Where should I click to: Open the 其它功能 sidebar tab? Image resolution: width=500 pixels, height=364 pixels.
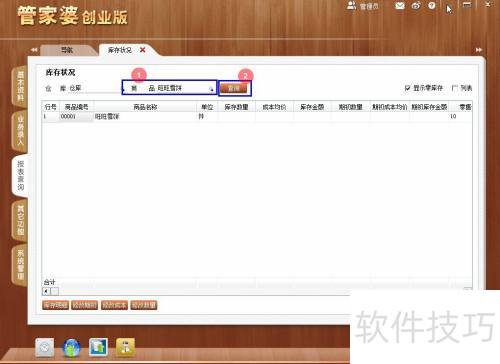21,220
